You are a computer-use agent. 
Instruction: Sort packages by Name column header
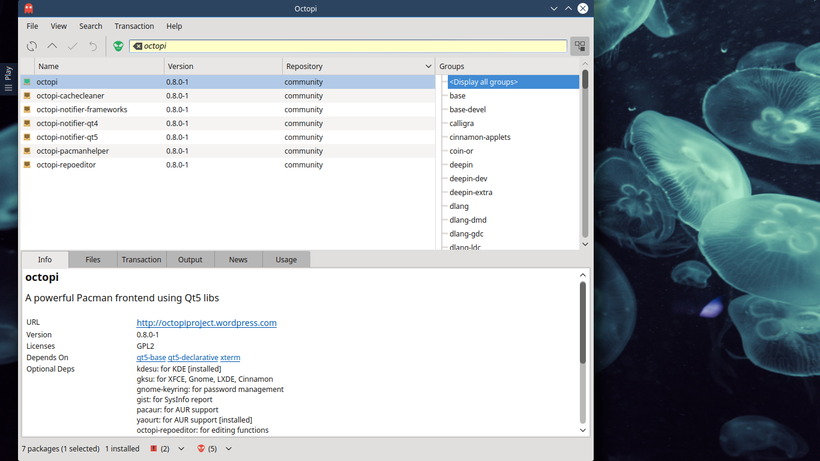99,66
